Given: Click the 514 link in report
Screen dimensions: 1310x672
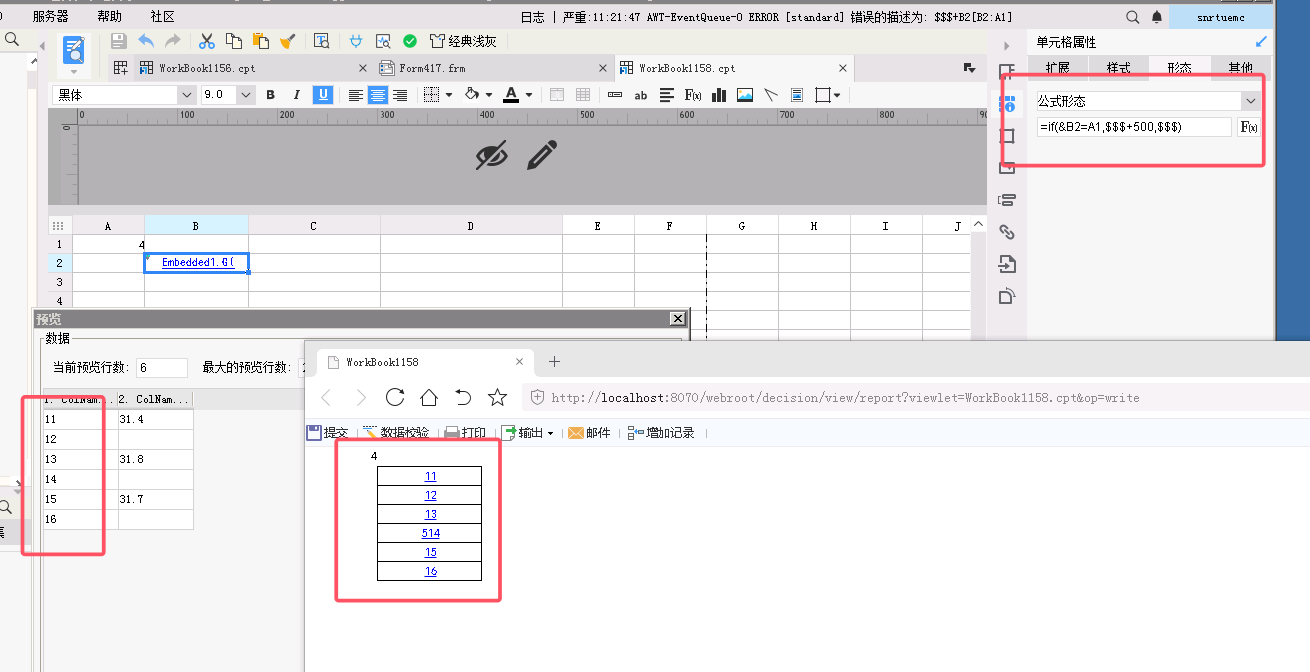Looking at the screenshot, I should (431, 533).
